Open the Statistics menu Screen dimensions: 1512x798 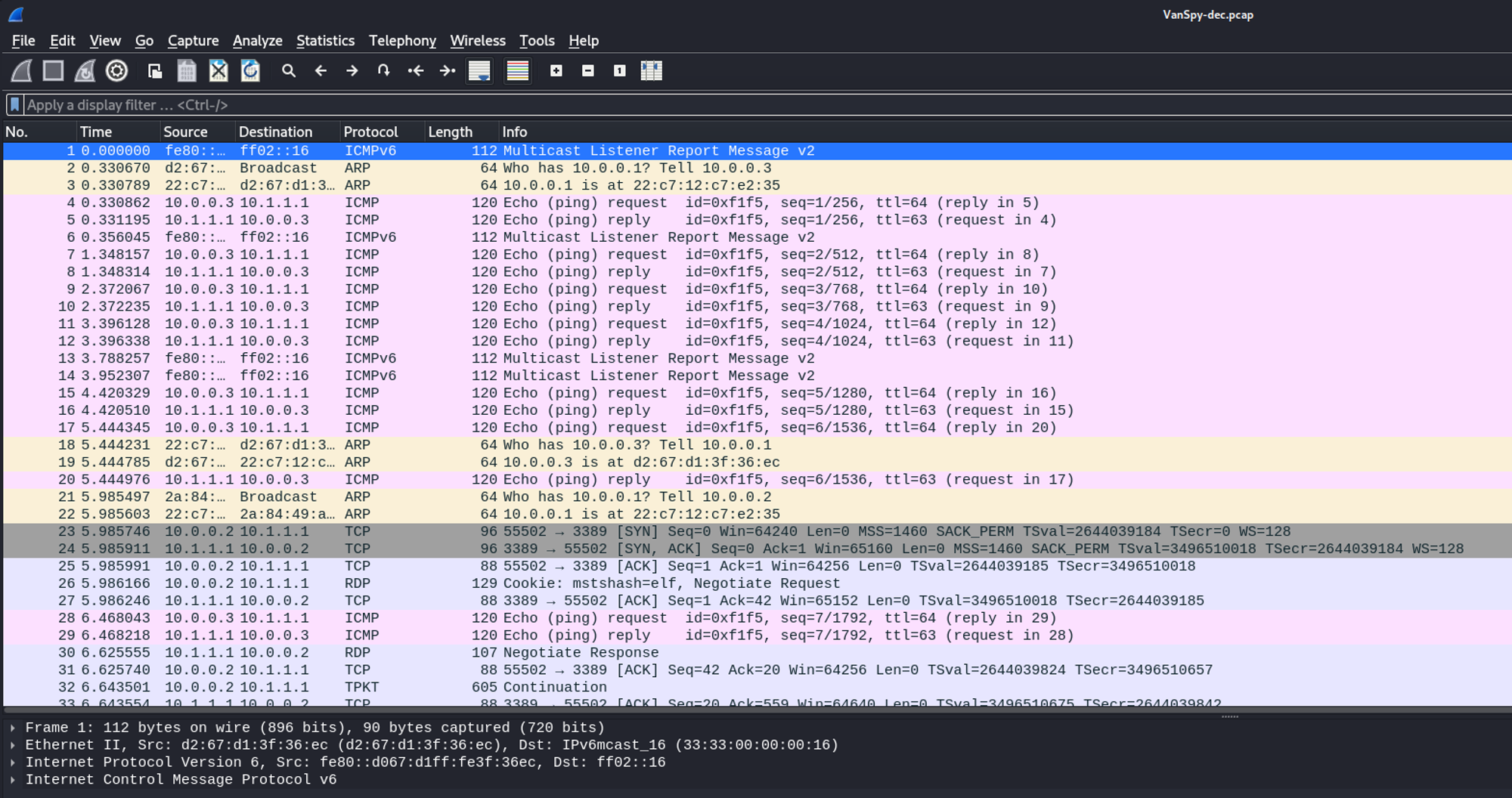(325, 41)
